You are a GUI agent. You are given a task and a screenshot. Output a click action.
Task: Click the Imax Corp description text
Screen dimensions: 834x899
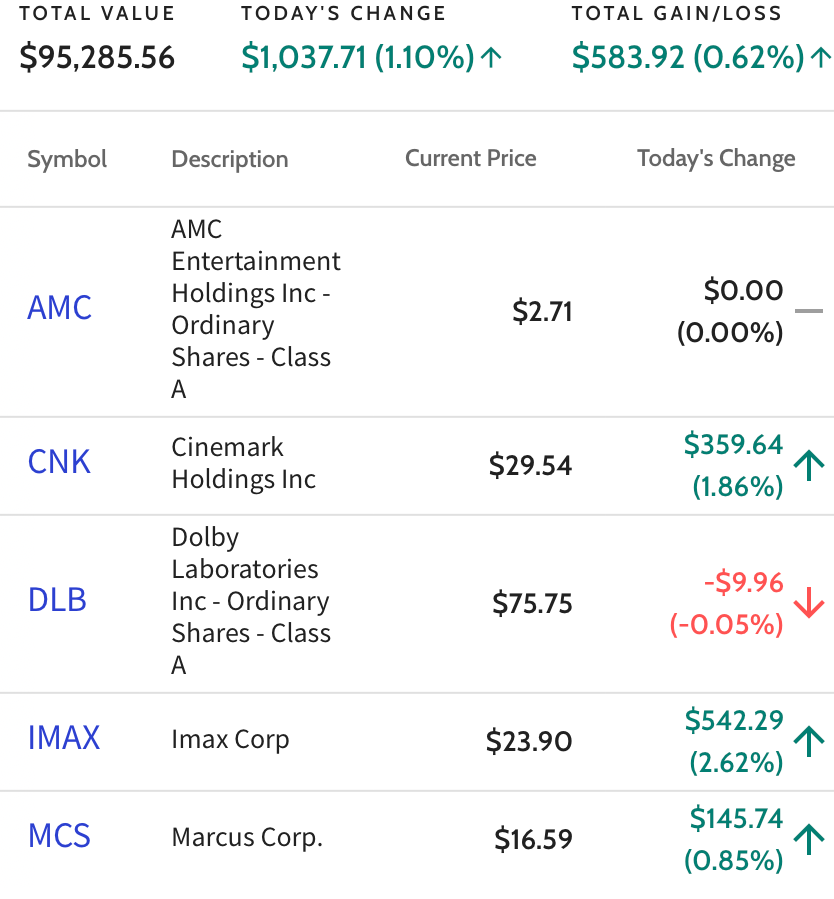tap(230, 740)
